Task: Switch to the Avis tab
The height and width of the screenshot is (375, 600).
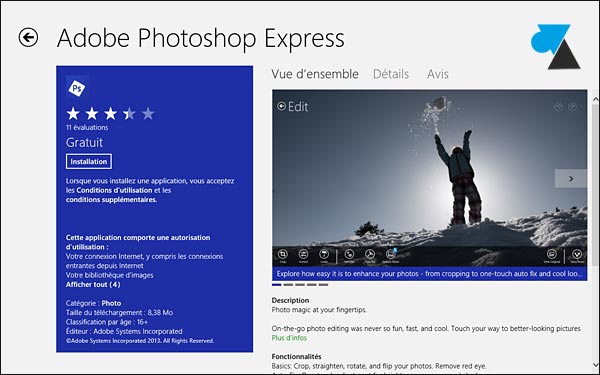Action: click(438, 74)
